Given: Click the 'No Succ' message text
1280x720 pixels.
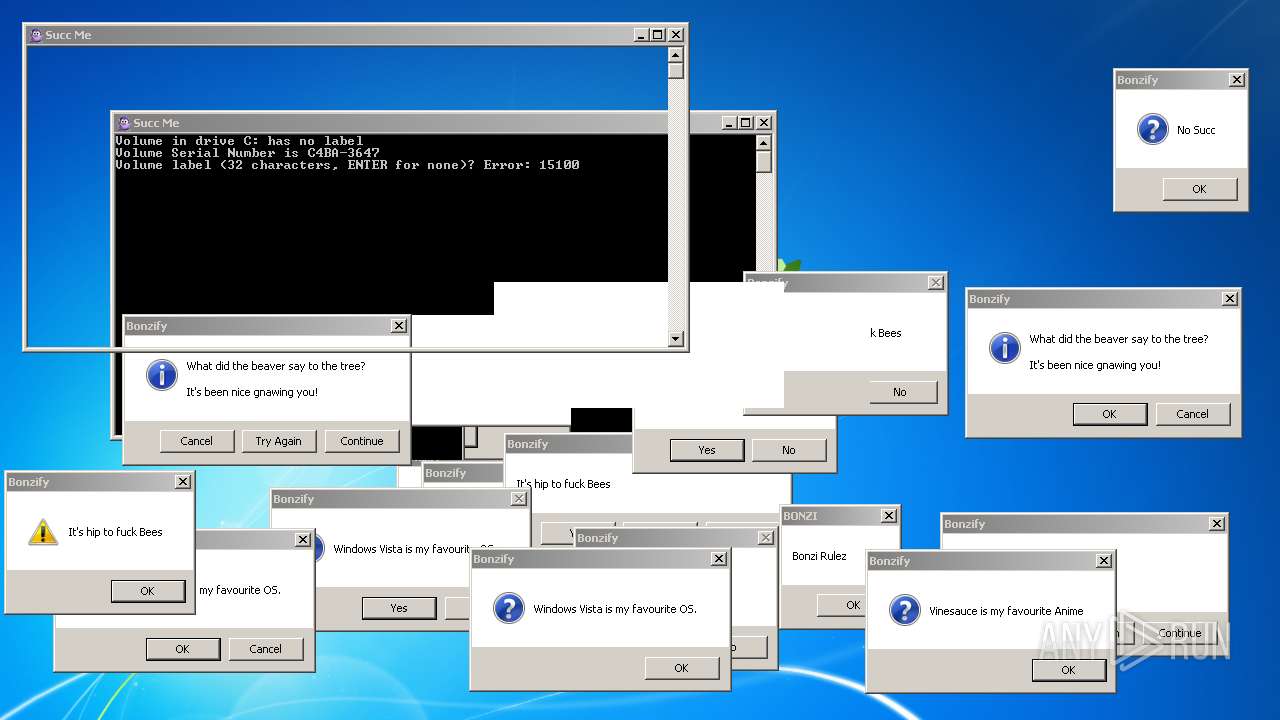Looking at the screenshot, I should point(1196,130).
